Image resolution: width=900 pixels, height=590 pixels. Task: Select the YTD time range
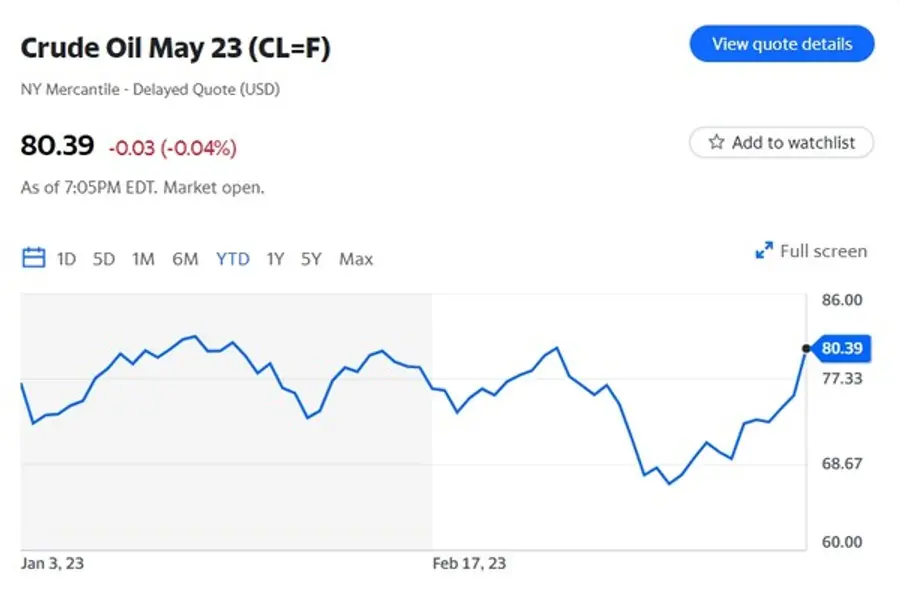pyautogui.click(x=232, y=258)
